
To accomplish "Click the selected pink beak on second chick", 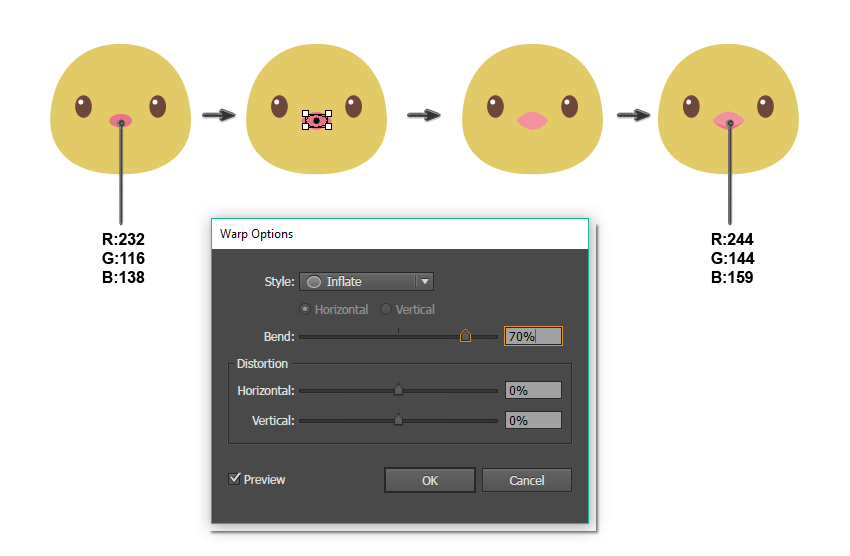I will (x=317, y=120).
